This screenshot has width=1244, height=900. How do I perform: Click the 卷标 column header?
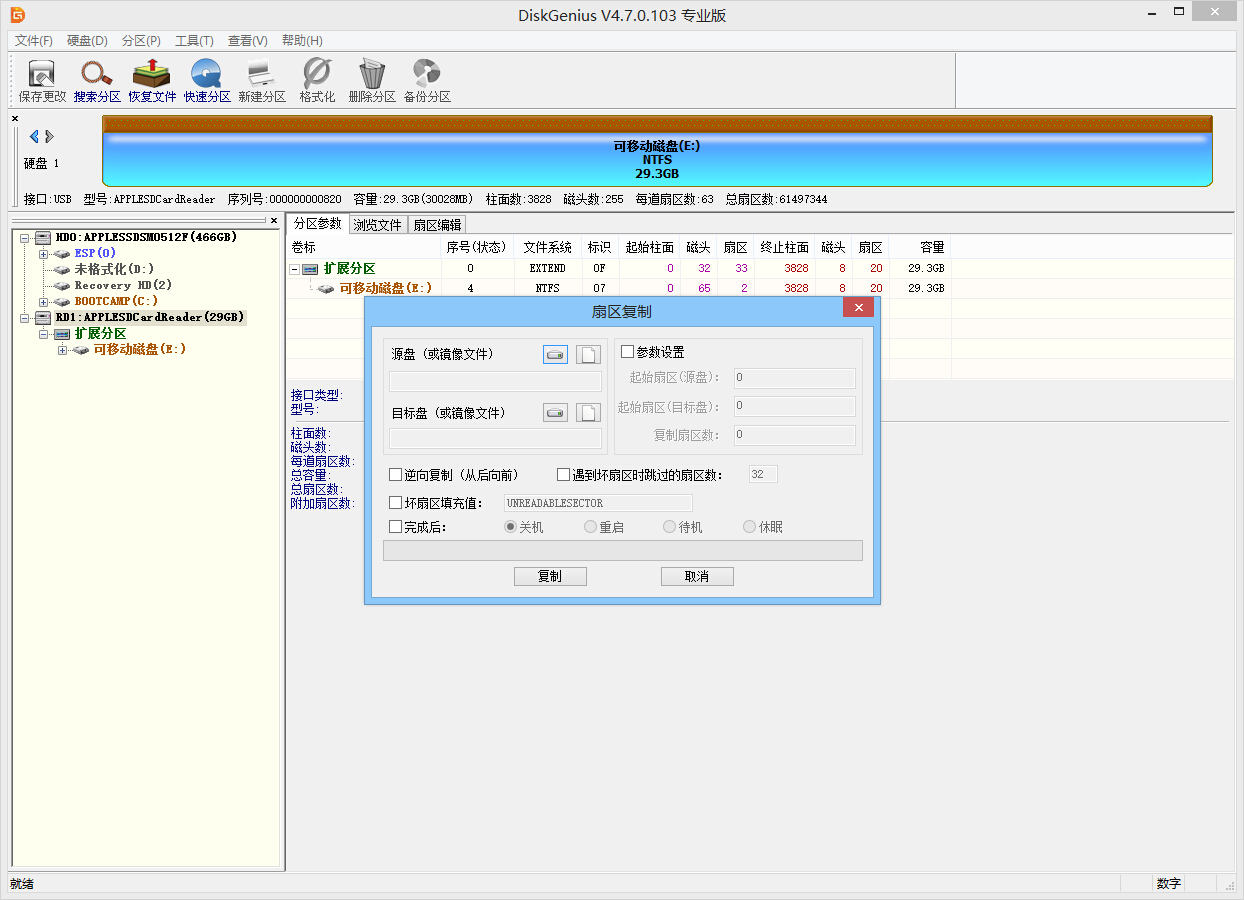tap(364, 247)
